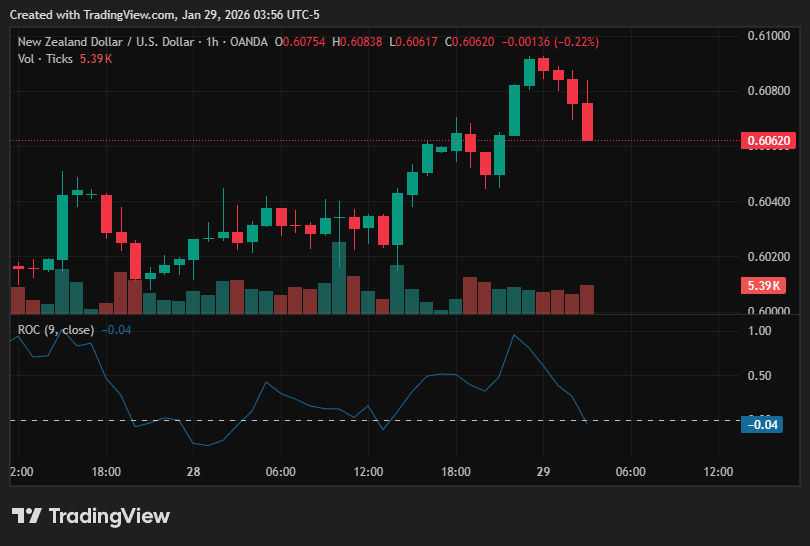810x546 pixels.
Task: Click the OANDA broker label
Action: [248, 42]
